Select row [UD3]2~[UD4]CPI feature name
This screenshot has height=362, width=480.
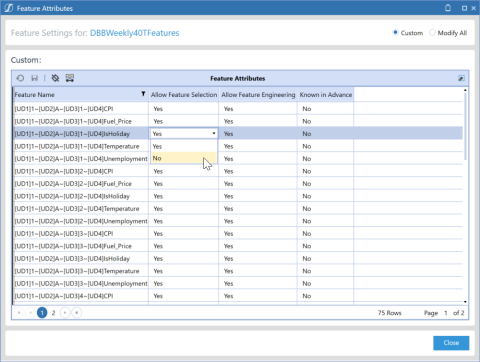pyautogui.click(x=64, y=171)
